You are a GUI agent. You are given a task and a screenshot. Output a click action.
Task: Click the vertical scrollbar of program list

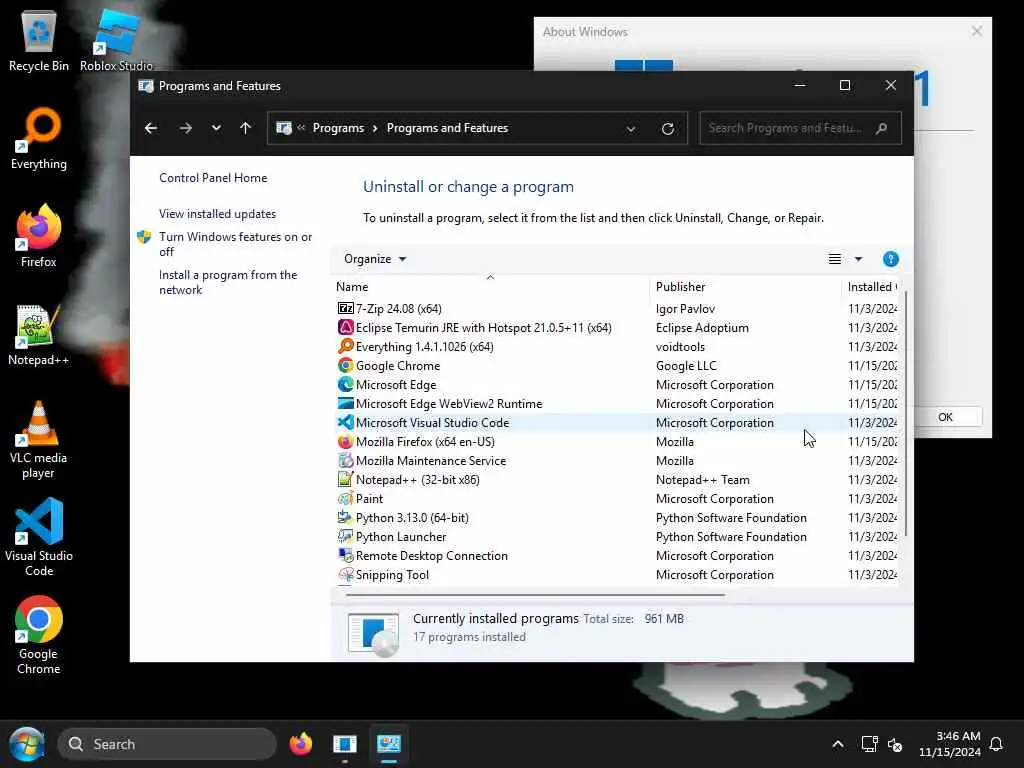[x=906, y=413]
